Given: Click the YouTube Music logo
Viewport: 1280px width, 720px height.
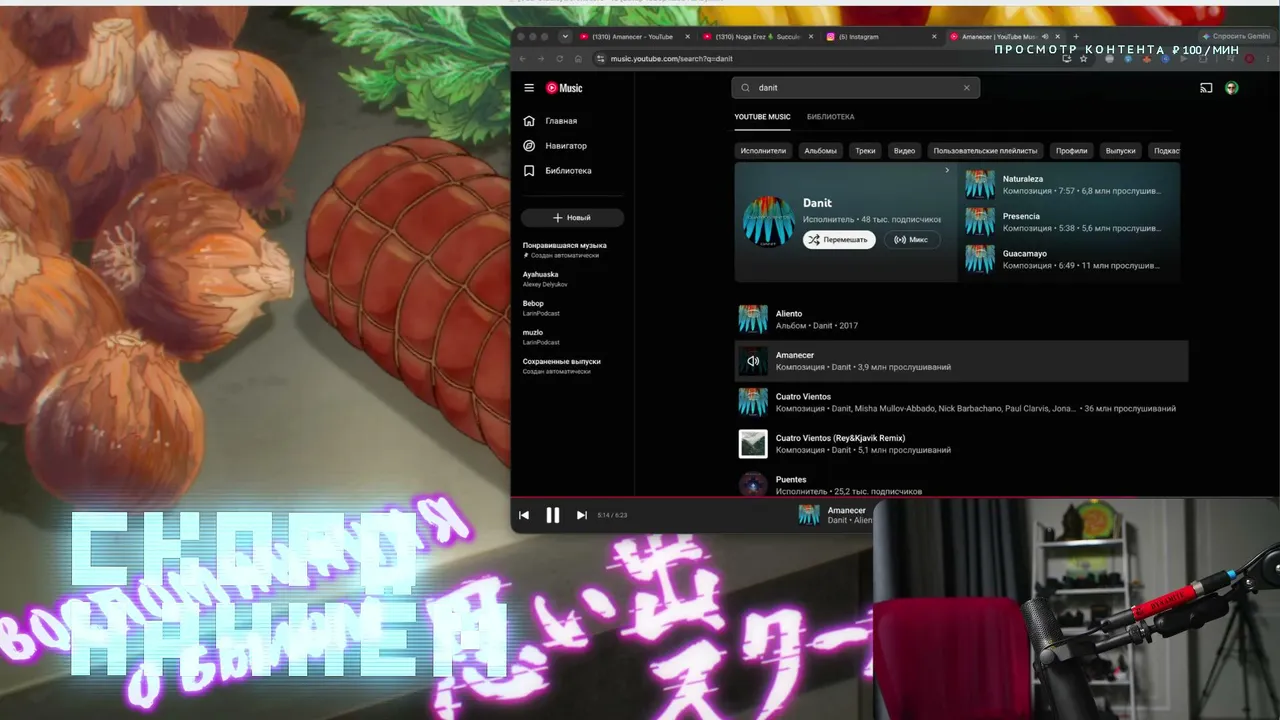Looking at the screenshot, I should tap(564, 88).
